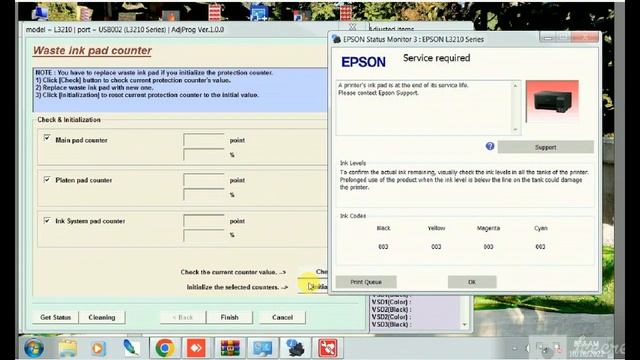
Task: Click the Support button in Status Monitor
Action: pos(545,147)
